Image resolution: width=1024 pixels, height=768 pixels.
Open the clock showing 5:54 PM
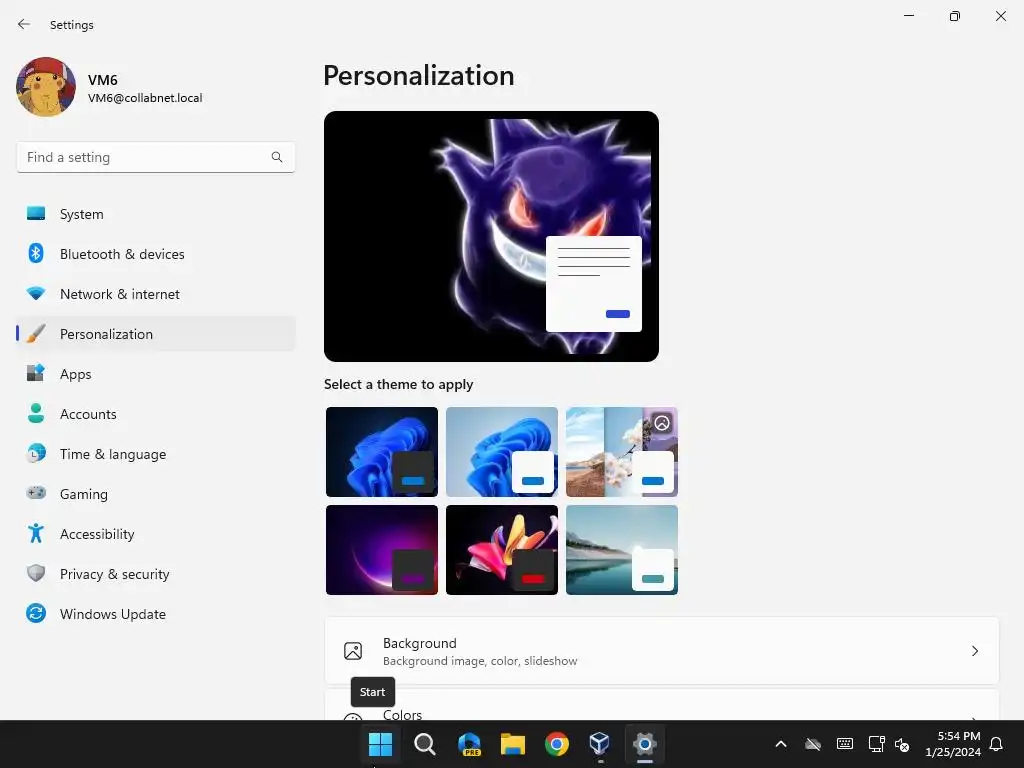pyautogui.click(x=953, y=744)
